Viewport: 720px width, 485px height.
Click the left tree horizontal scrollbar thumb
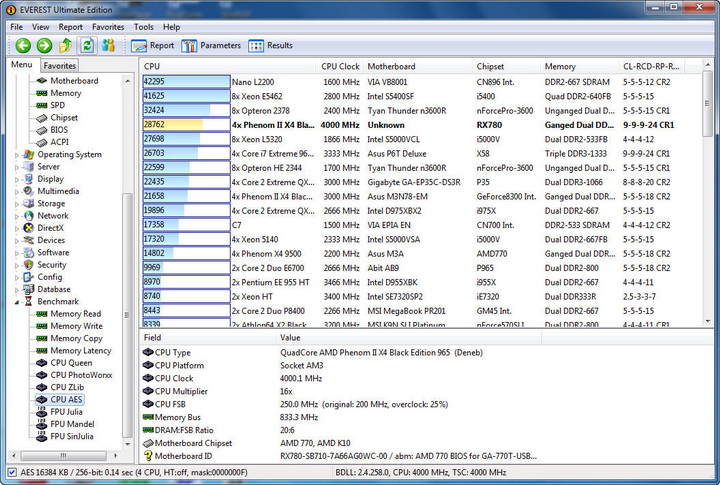[x=63, y=456]
